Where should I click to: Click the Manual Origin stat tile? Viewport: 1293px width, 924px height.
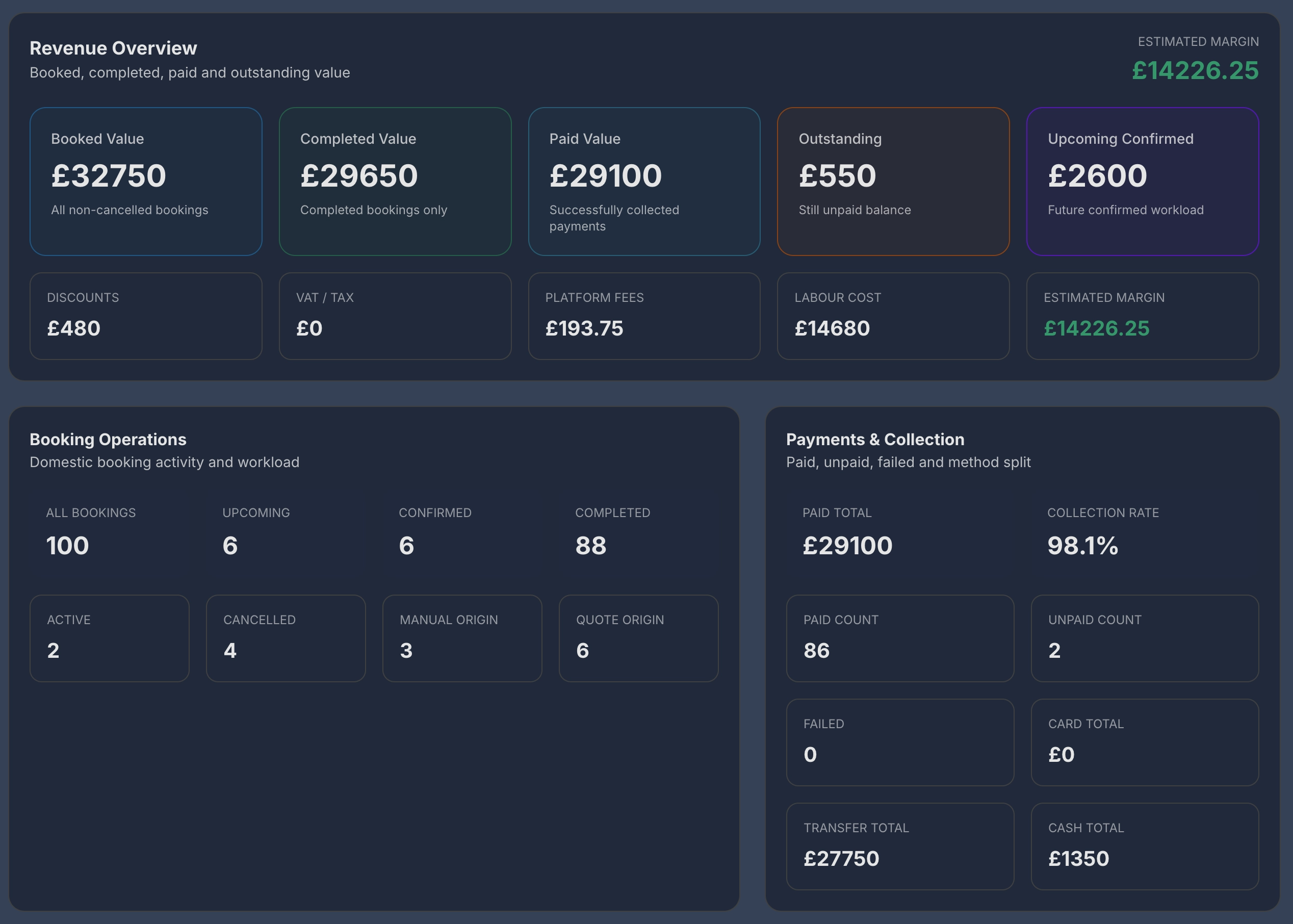[x=462, y=637]
